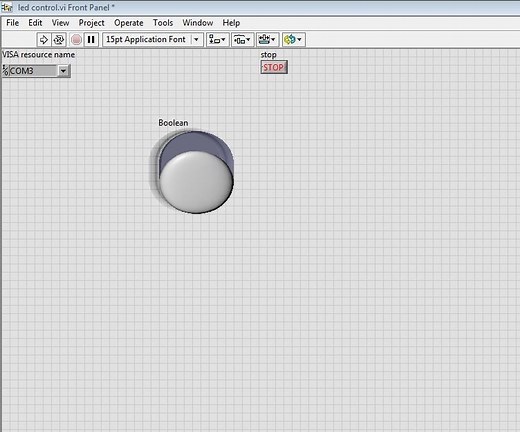This screenshot has height=432, width=520.
Task: Open the Distribute Objects dropdown
Action: click(x=243, y=40)
